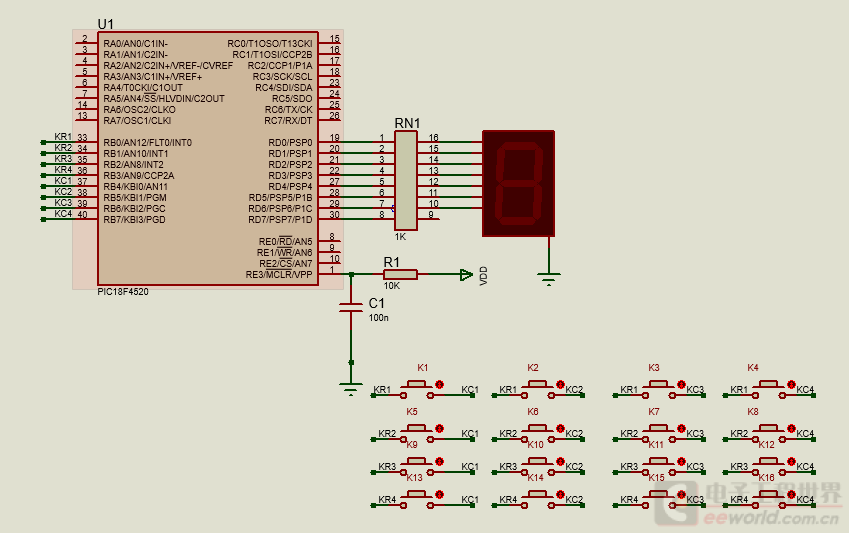The width and height of the screenshot is (849, 533).
Task: Select the RN1 resistor network body
Action: tap(406, 180)
